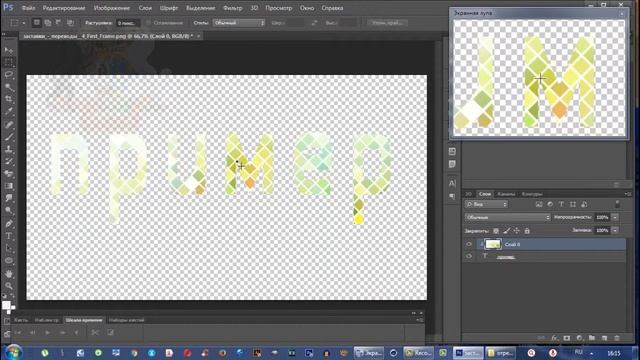The height and width of the screenshot is (360, 640).
Task: Select the Hand tool
Action: coord(9,273)
